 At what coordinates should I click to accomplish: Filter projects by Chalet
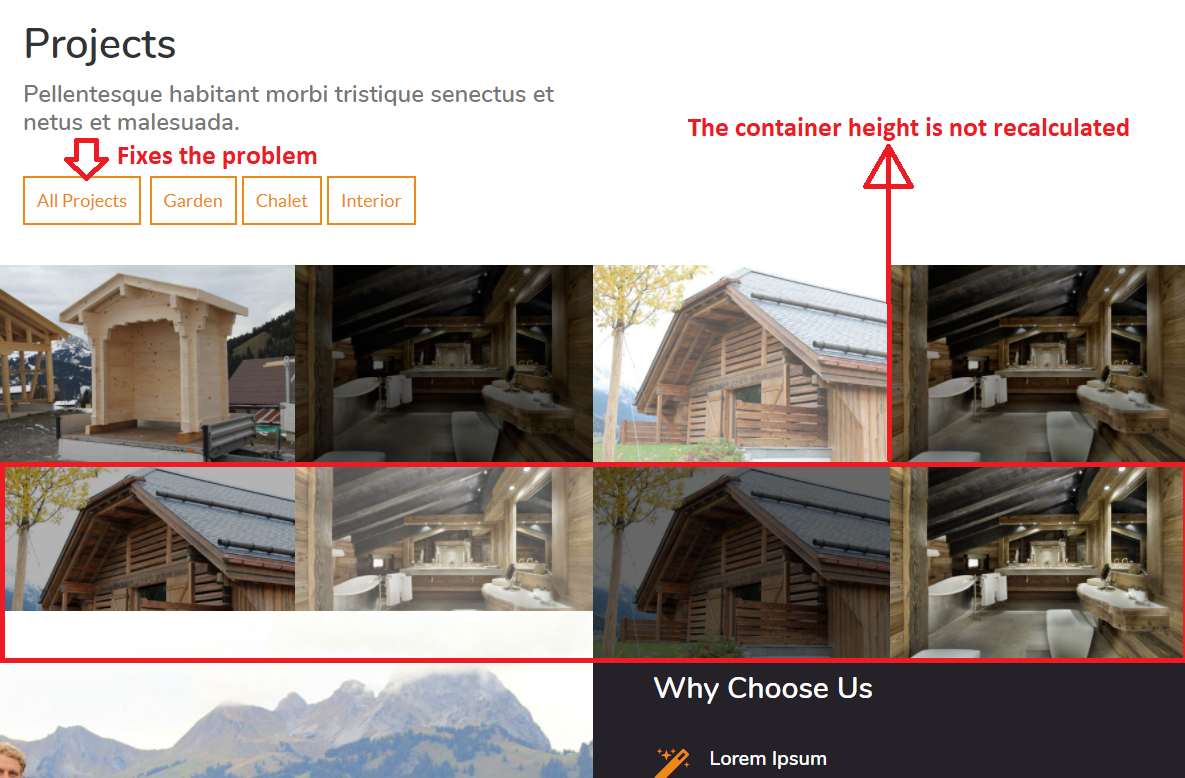(281, 200)
